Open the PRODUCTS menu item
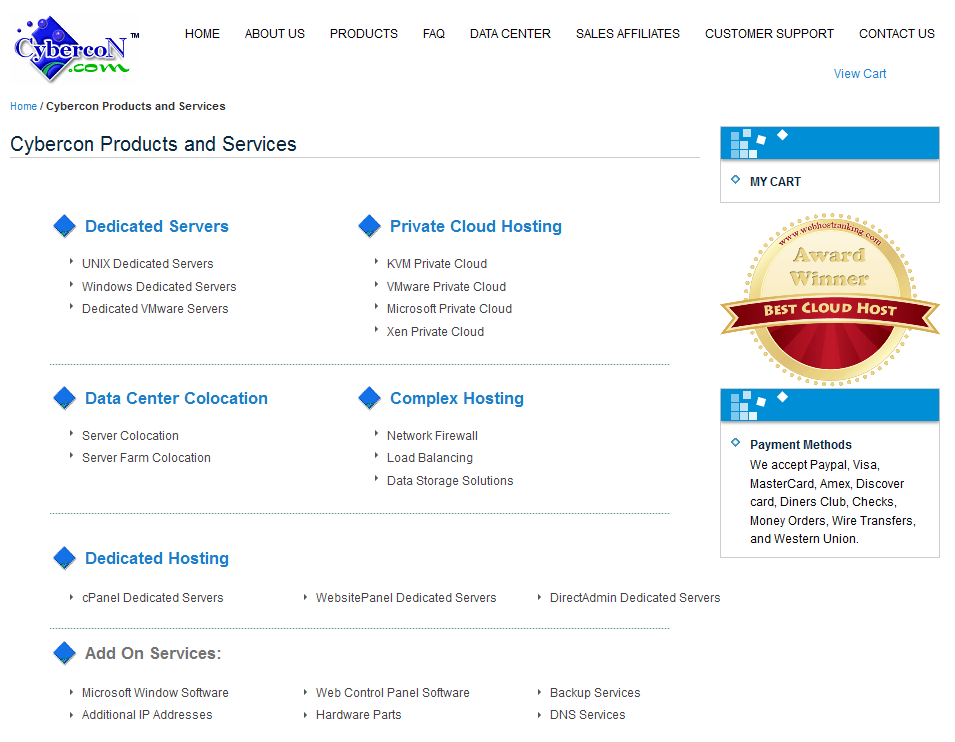Image resolution: width=955 pixels, height=742 pixels. tap(364, 34)
